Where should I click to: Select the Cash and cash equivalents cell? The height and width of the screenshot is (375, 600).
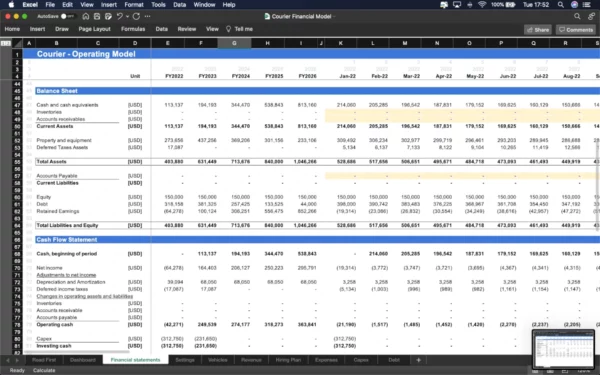67,105
